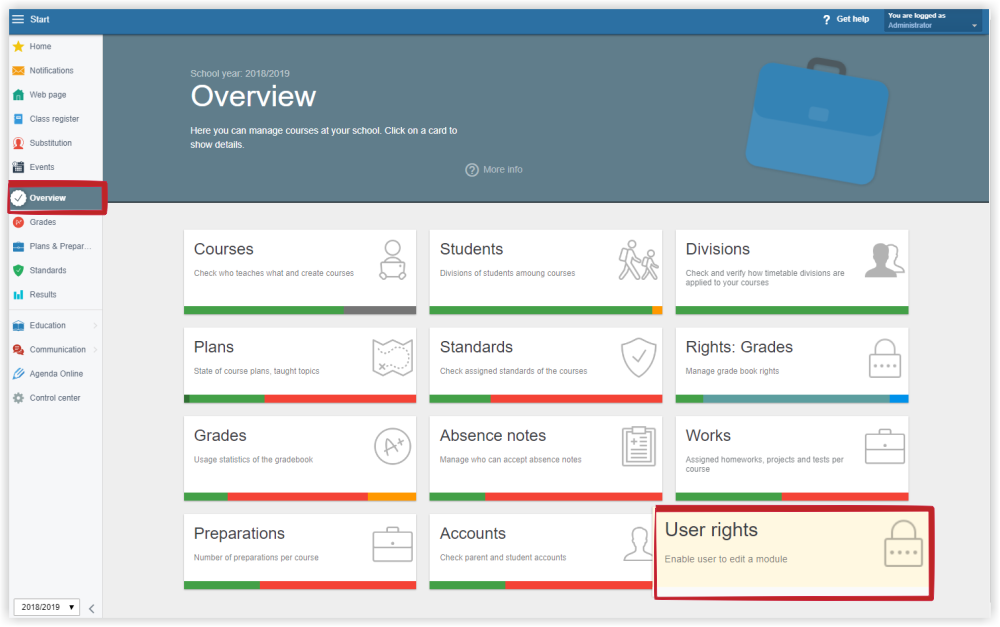Click the Home star icon
This screenshot has width=1000, height=627.
coord(18,47)
